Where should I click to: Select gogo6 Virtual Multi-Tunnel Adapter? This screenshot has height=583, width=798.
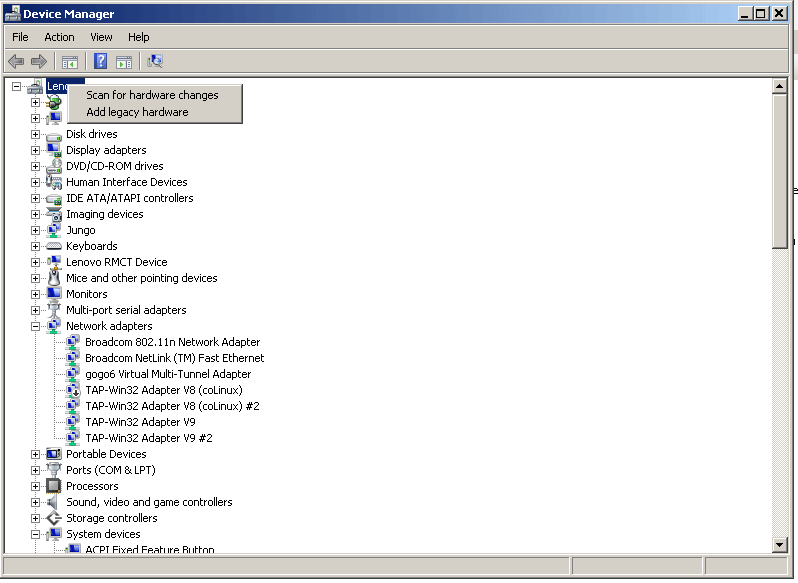tap(167, 374)
